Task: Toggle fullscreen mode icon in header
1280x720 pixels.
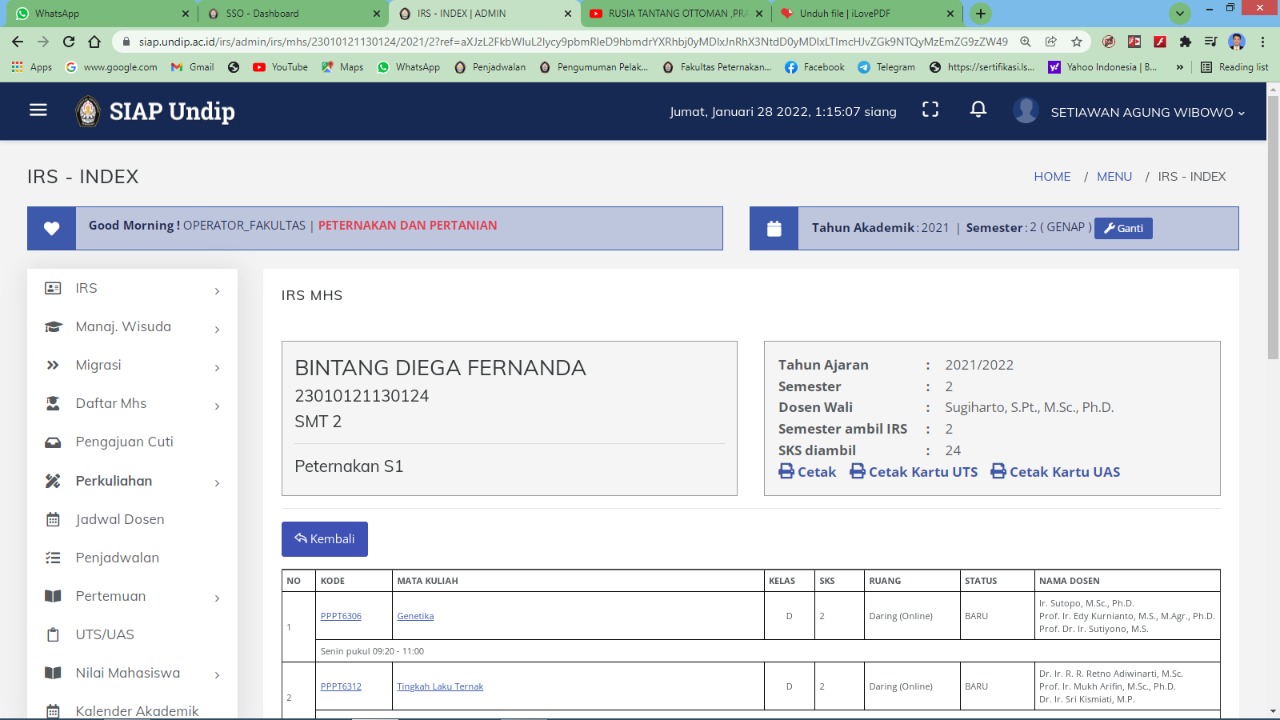Action: (930, 111)
